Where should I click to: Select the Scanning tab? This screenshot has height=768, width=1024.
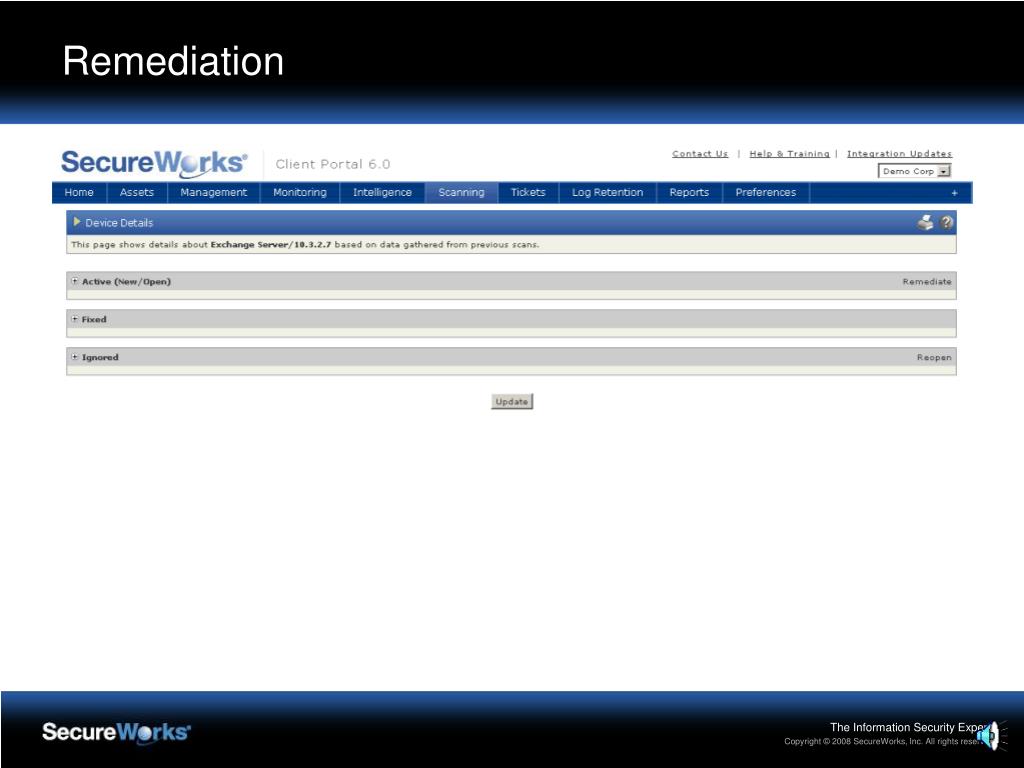(x=462, y=193)
